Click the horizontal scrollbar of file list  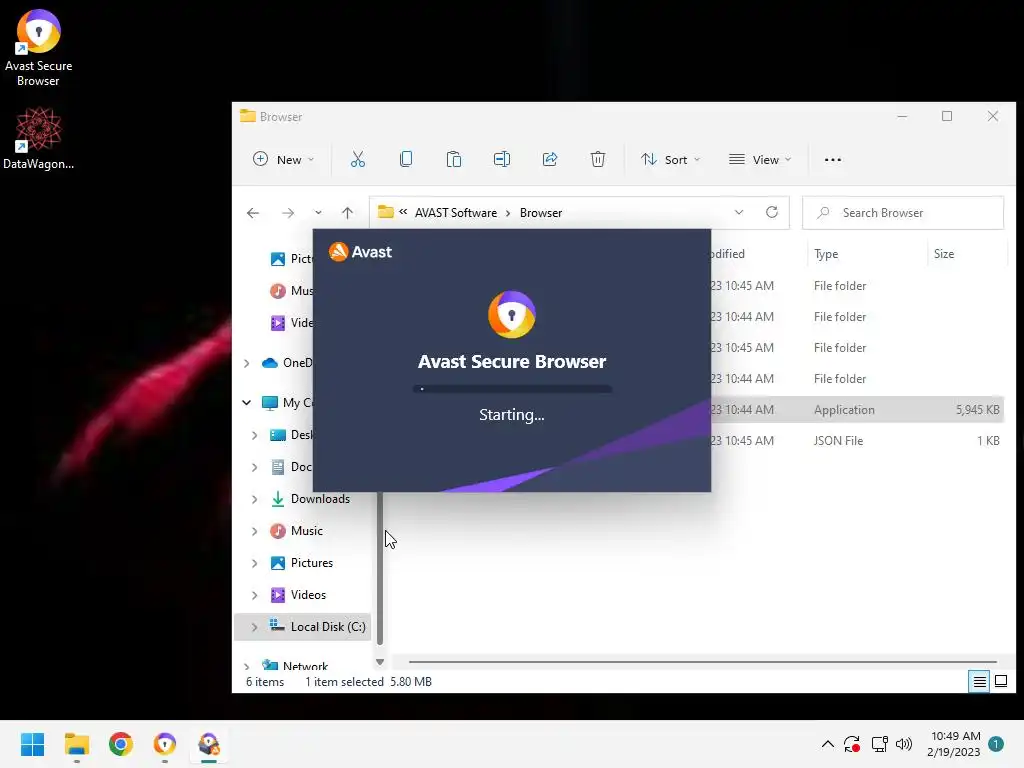(702, 662)
